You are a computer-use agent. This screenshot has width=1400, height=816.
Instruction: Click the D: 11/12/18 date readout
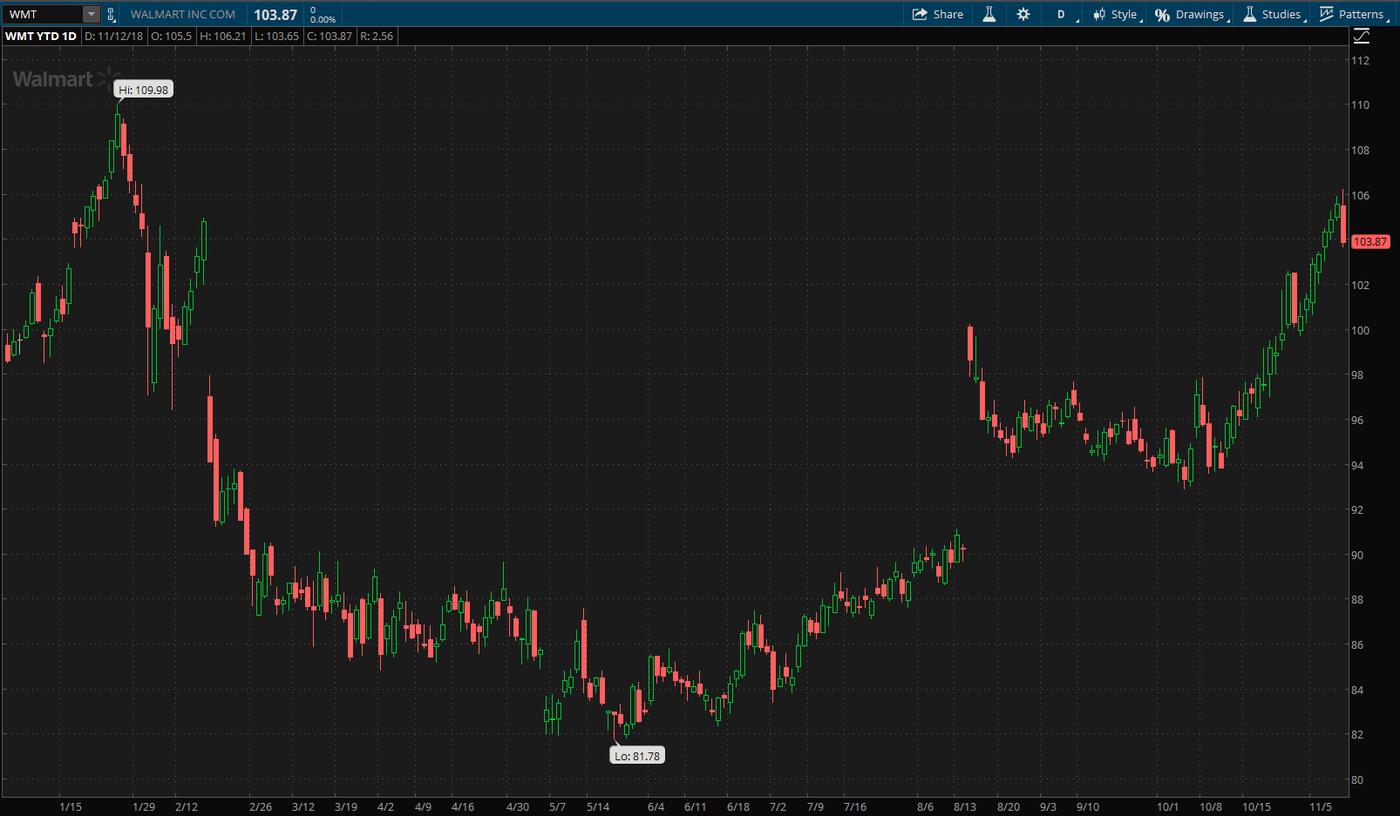pyautogui.click(x=114, y=36)
